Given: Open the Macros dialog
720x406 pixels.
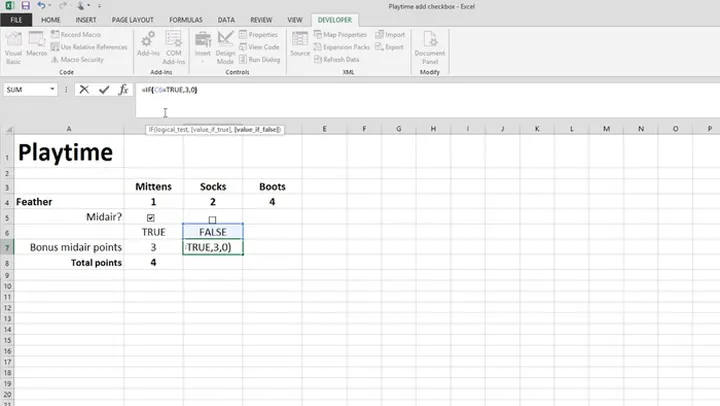Looking at the screenshot, I should 36,44.
